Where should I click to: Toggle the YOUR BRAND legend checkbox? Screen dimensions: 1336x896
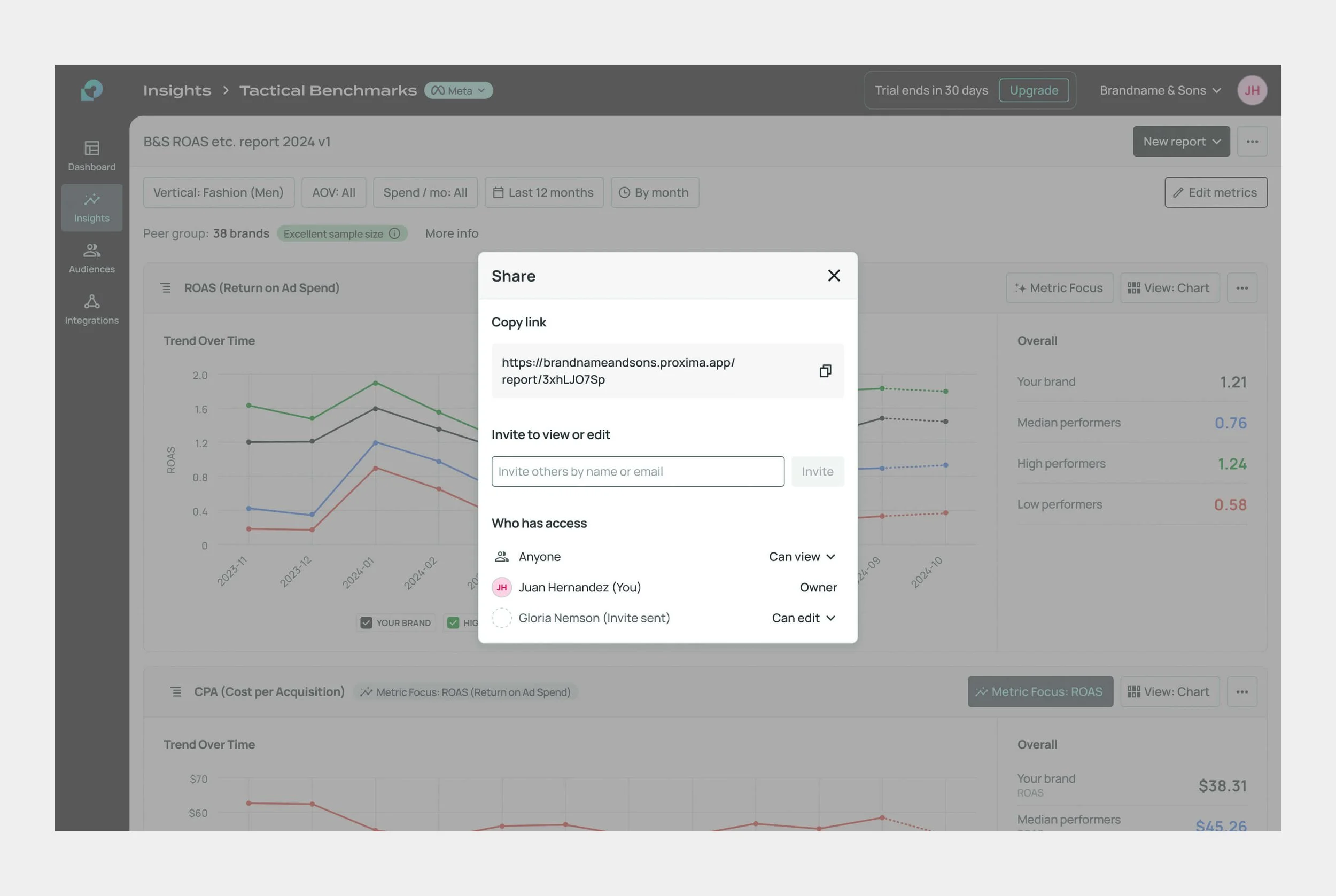tap(366, 622)
